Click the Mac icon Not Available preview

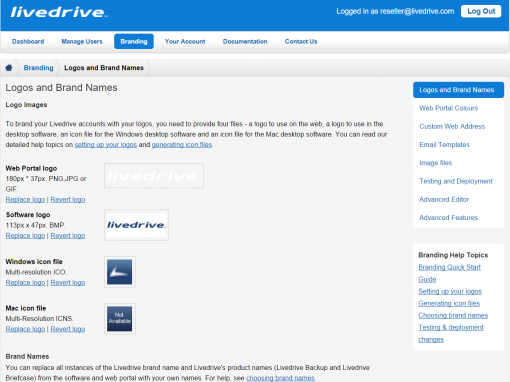[120, 319]
